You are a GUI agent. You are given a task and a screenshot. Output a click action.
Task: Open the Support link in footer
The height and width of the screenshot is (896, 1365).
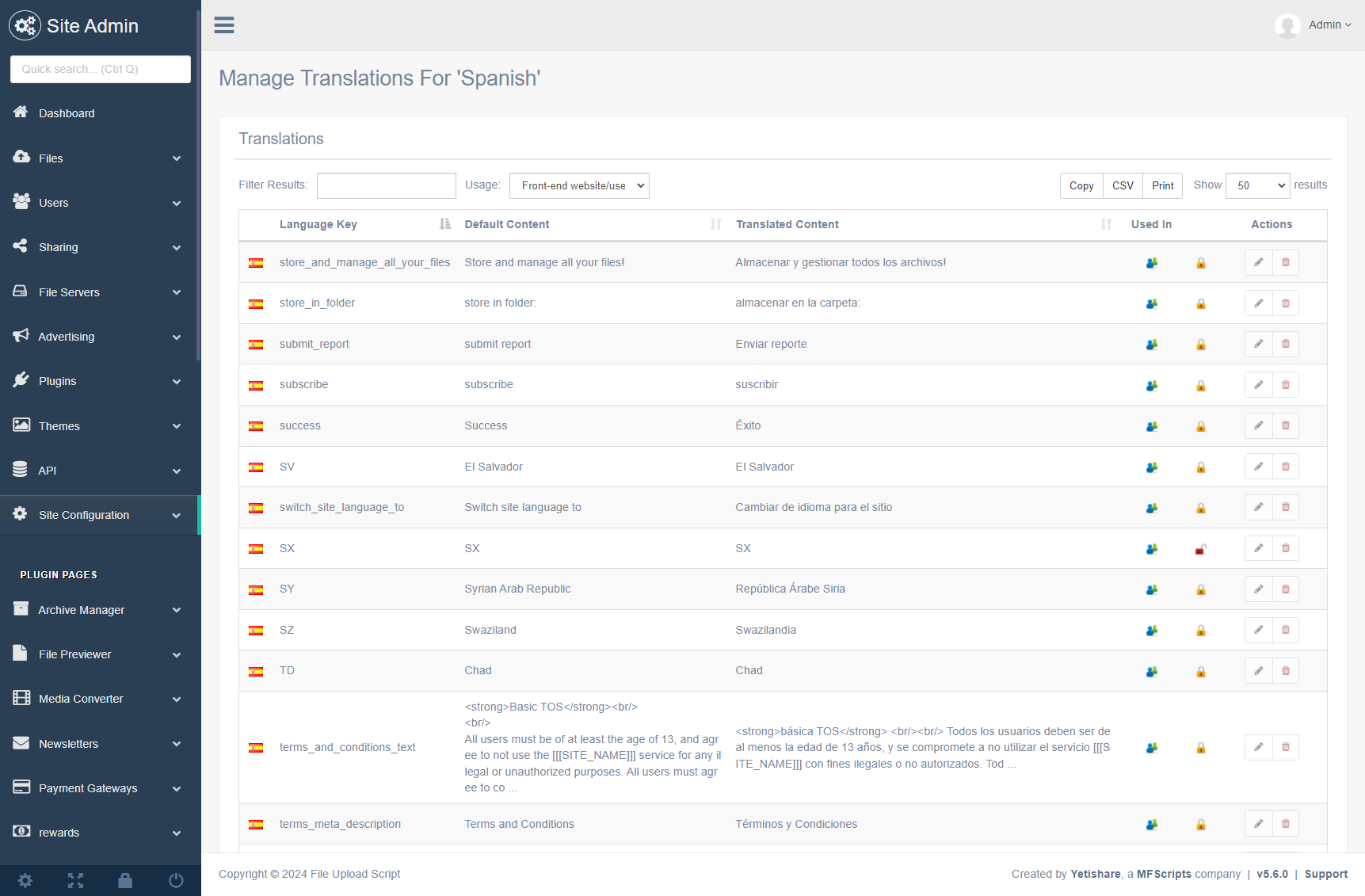point(1325,874)
